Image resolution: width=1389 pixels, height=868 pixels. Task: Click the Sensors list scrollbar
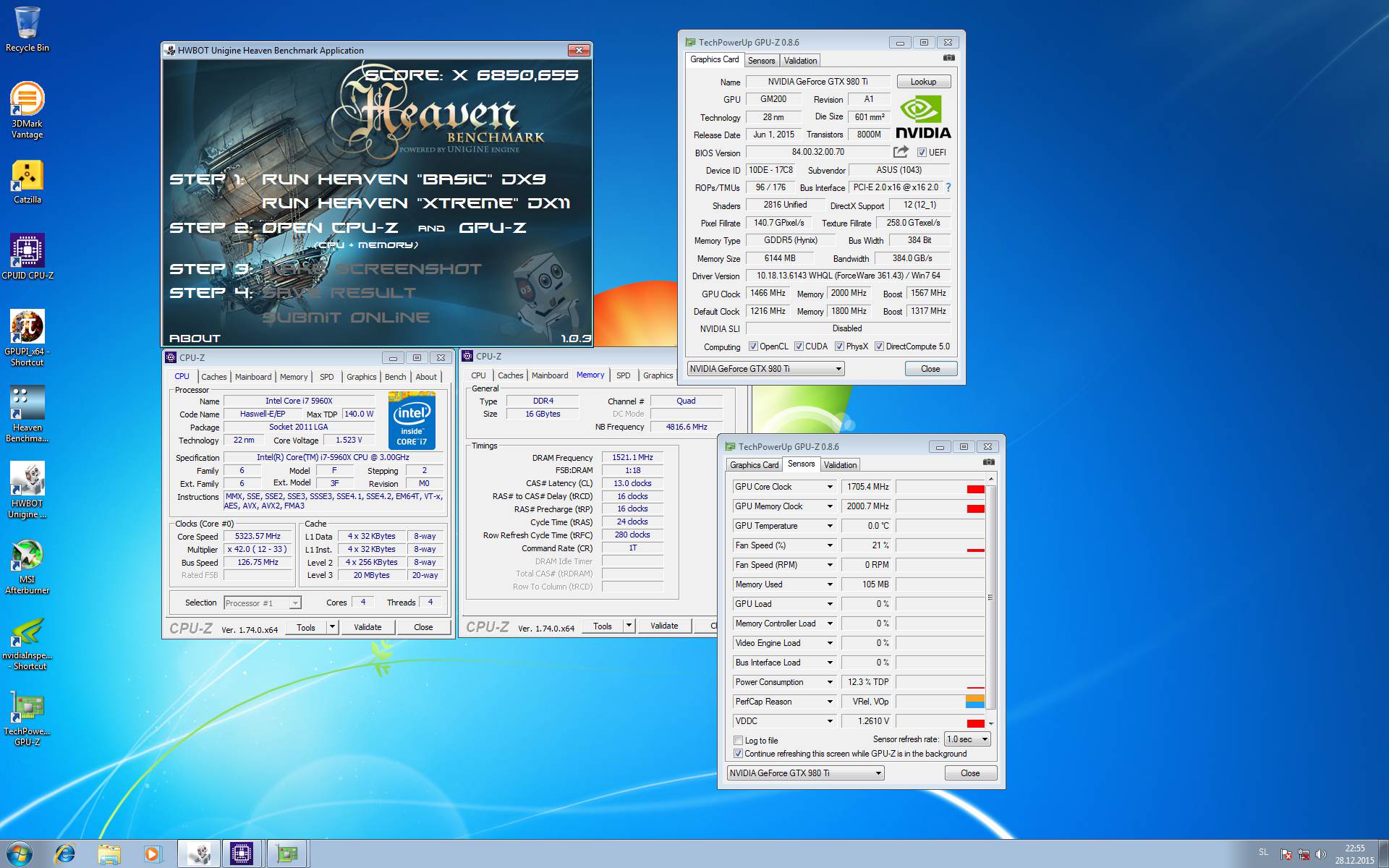click(x=991, y=597)
